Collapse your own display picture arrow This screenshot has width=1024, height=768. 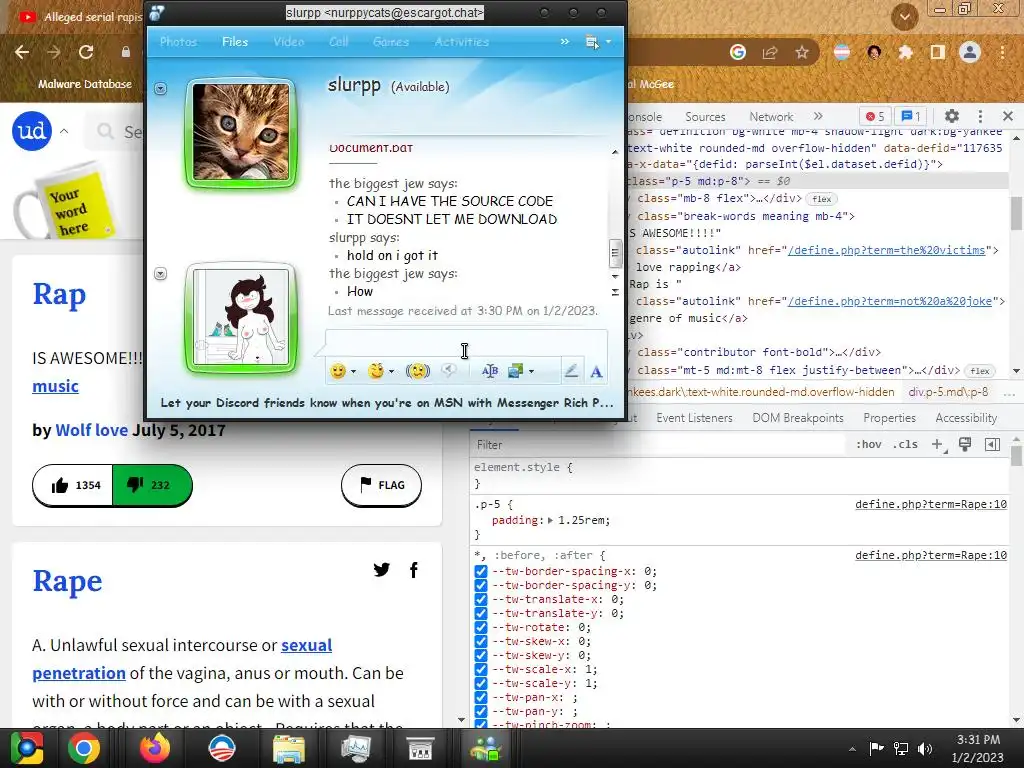tap(161, 274)
